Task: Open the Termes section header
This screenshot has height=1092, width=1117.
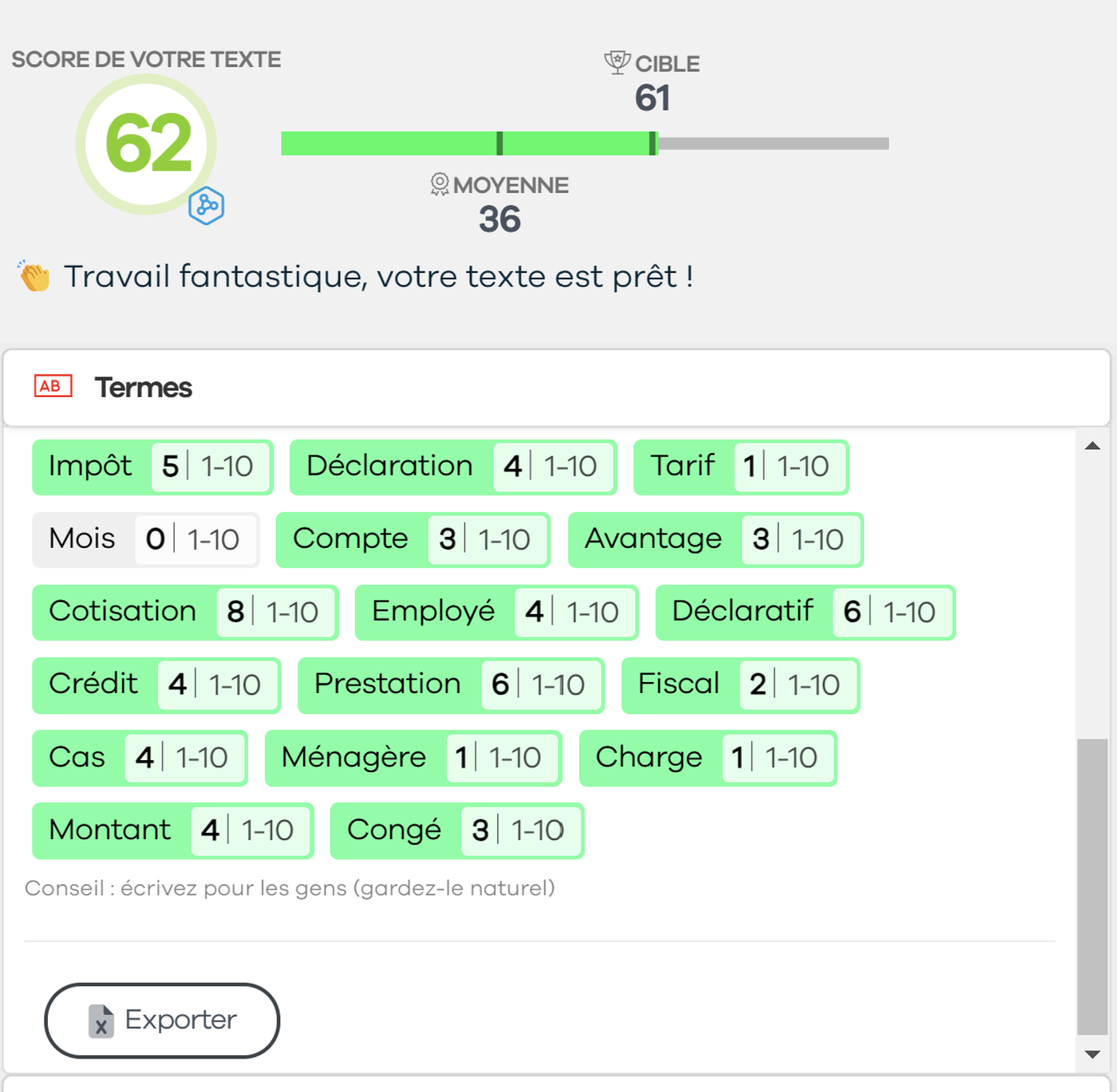Action: (x=557, y=388)
